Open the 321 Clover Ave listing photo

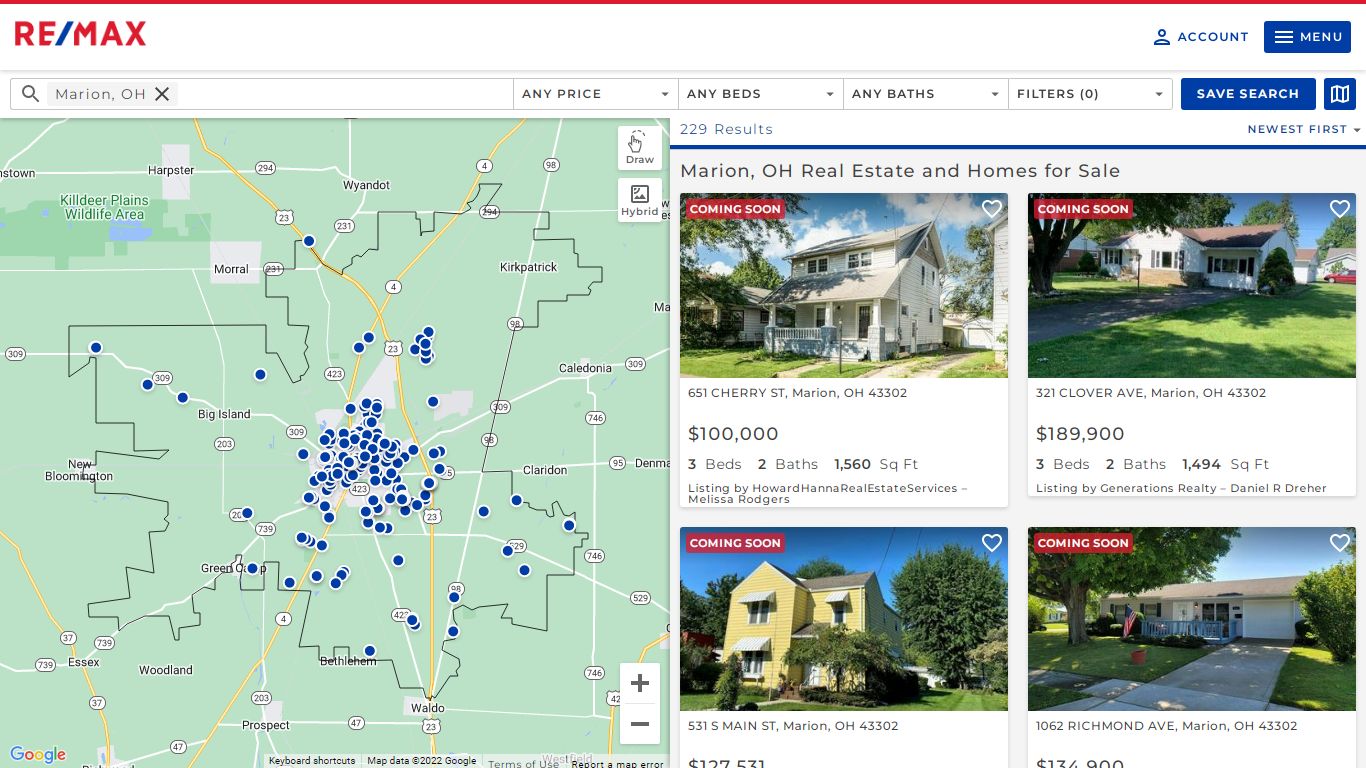point(1192,285)
